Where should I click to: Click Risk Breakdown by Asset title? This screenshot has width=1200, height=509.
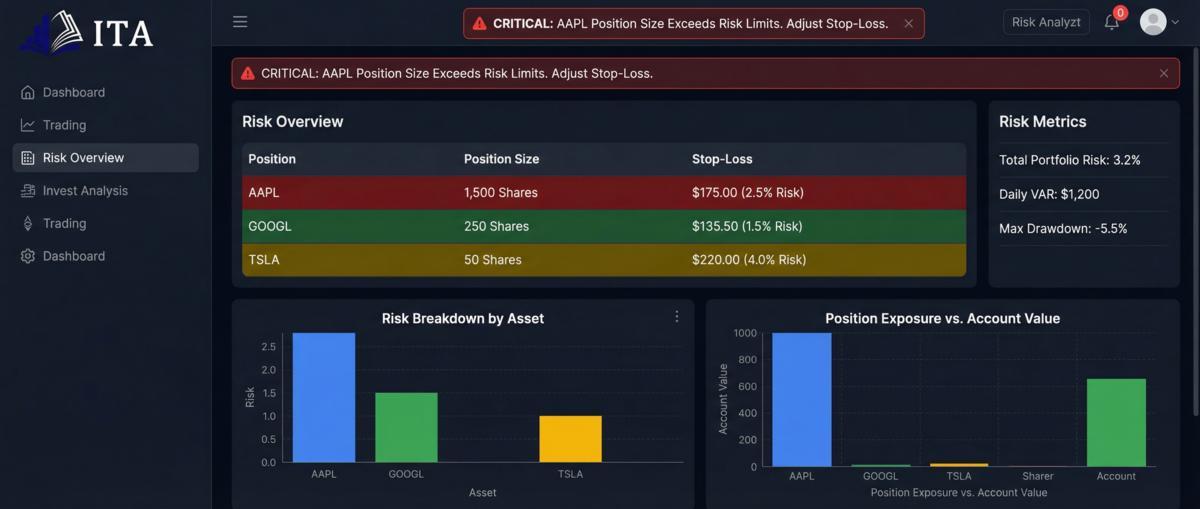point(463,318)
